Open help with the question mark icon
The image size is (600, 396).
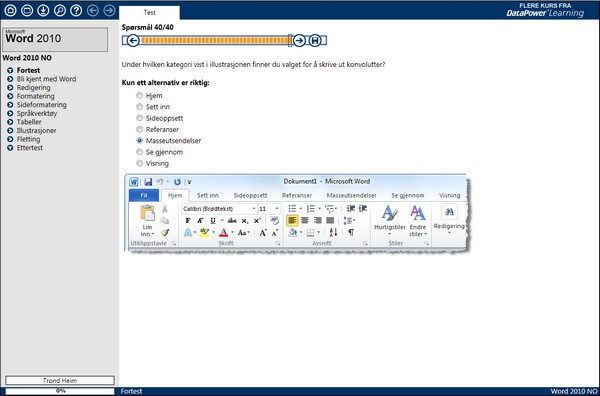[76, 10]
